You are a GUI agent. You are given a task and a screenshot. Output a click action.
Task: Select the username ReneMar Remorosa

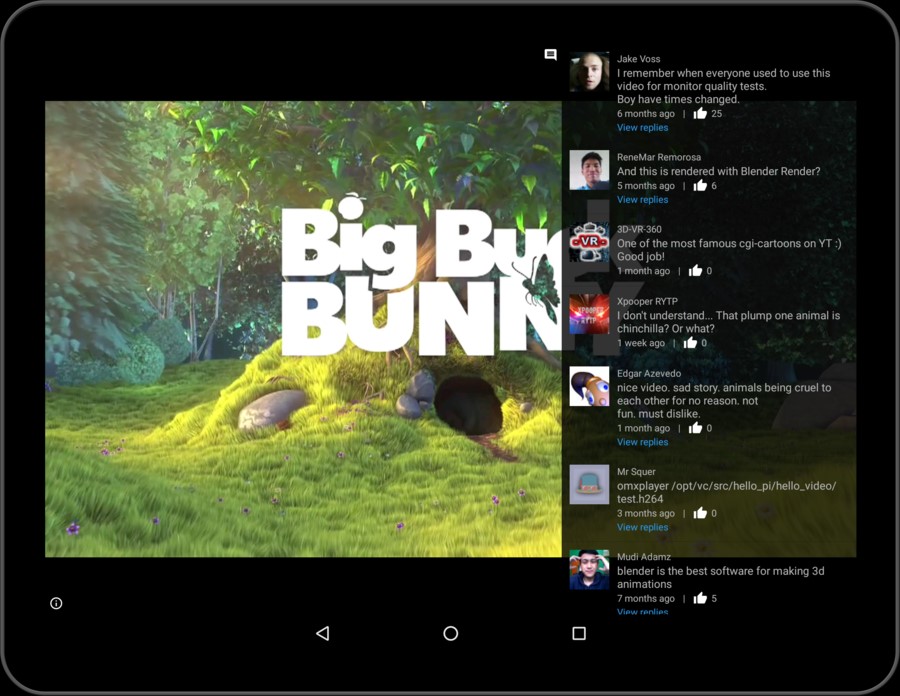pos(659,157)
